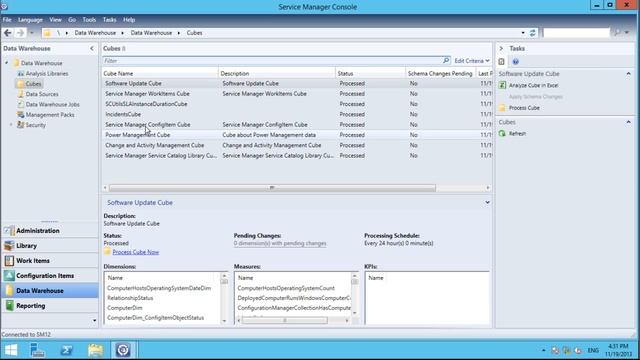
Task: Click the top-right search box
Action: tap(576, 33)
